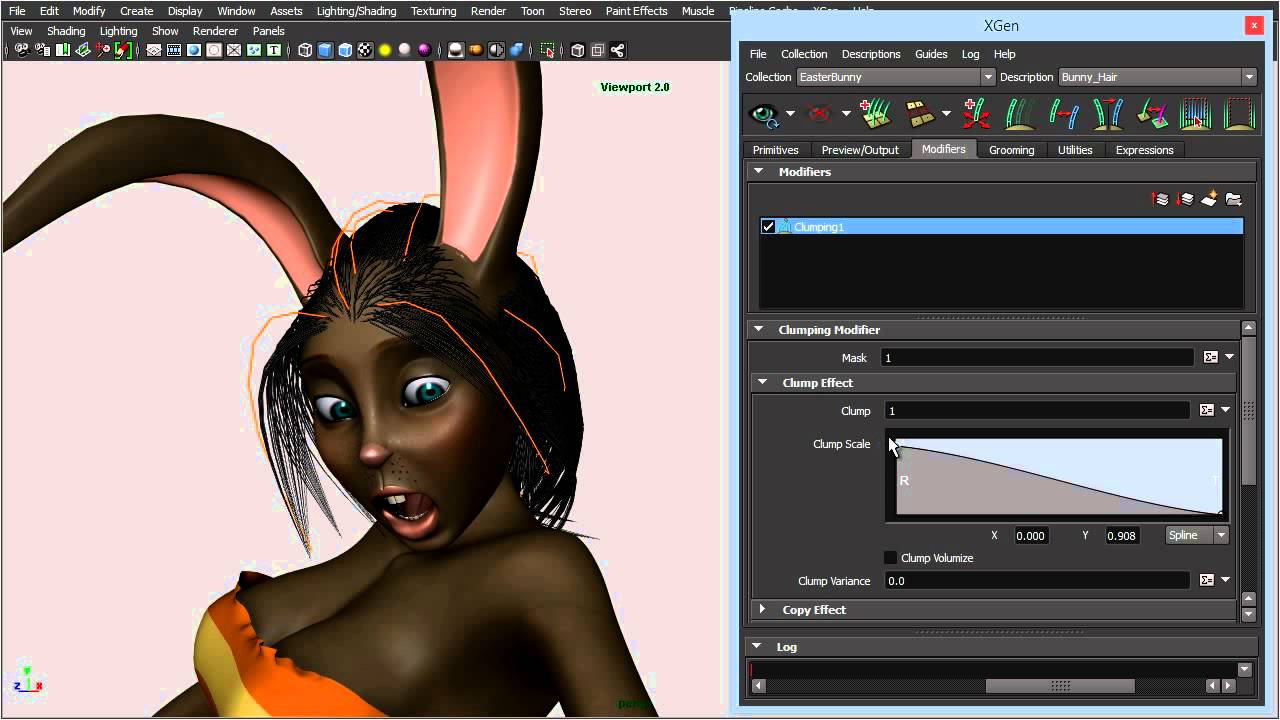Click move modifier up icon
The width and height of the screenshot is (1280, 720).
1160,199
